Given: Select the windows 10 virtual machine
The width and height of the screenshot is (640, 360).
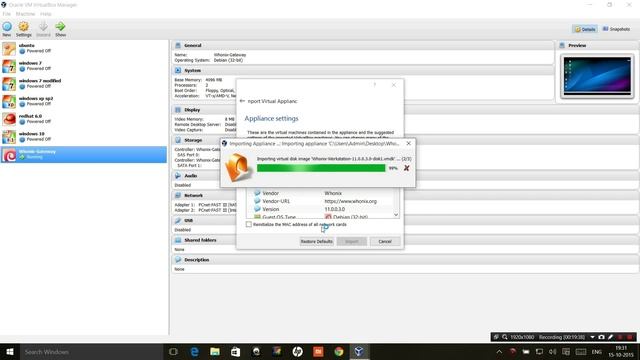Looking at the screenshot, I should point(84,136).
